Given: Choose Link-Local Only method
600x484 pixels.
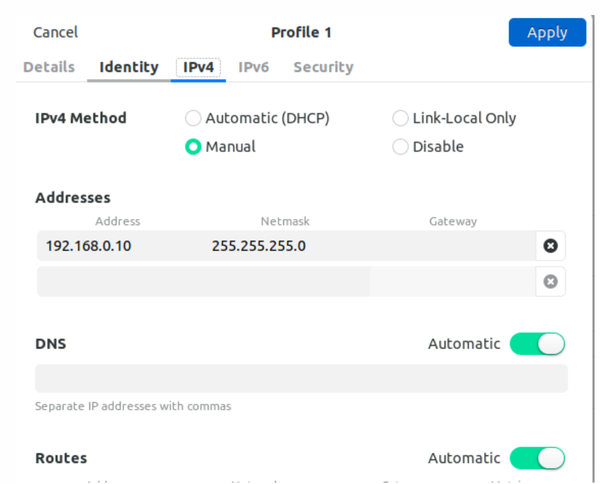Looking at the screenshot, I should [454, 118].
